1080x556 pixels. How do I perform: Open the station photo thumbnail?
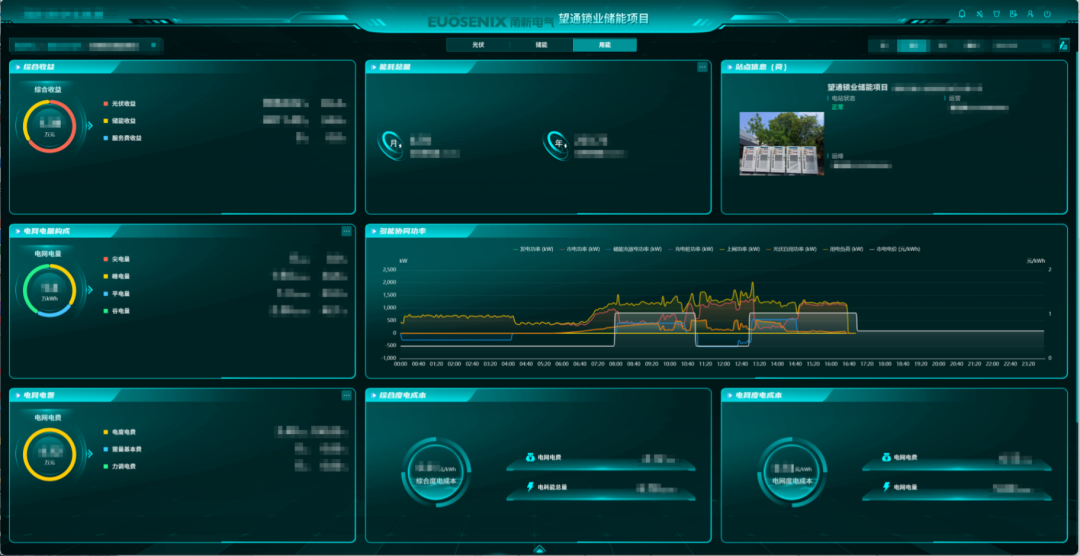point(781,144)
